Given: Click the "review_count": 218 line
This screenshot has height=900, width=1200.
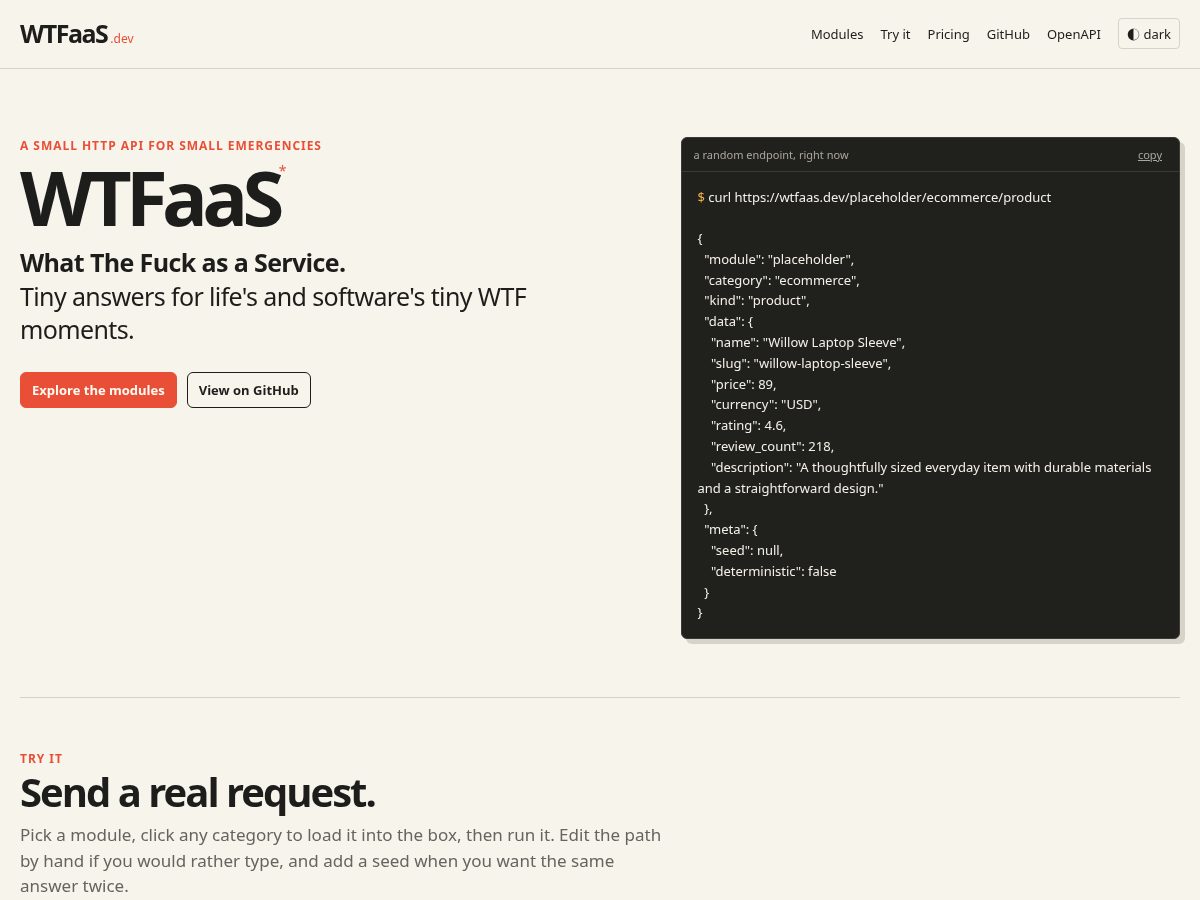Looking at the screenshot, I should [772, 446].
